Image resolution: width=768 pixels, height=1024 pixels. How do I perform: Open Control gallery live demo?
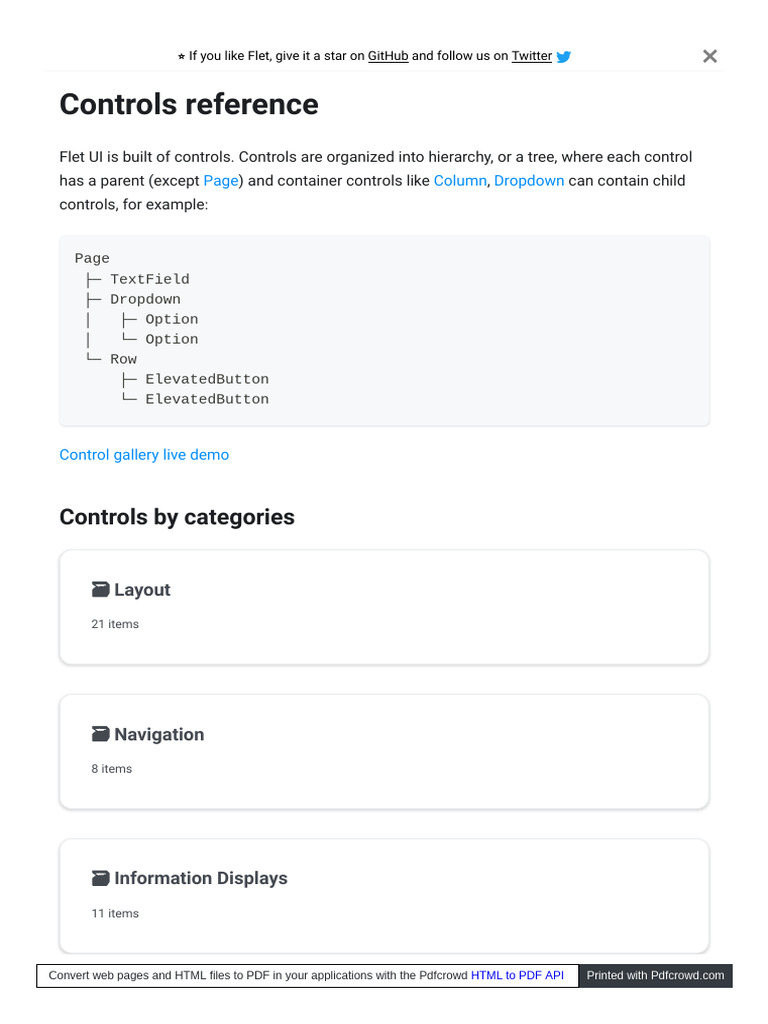144,455
